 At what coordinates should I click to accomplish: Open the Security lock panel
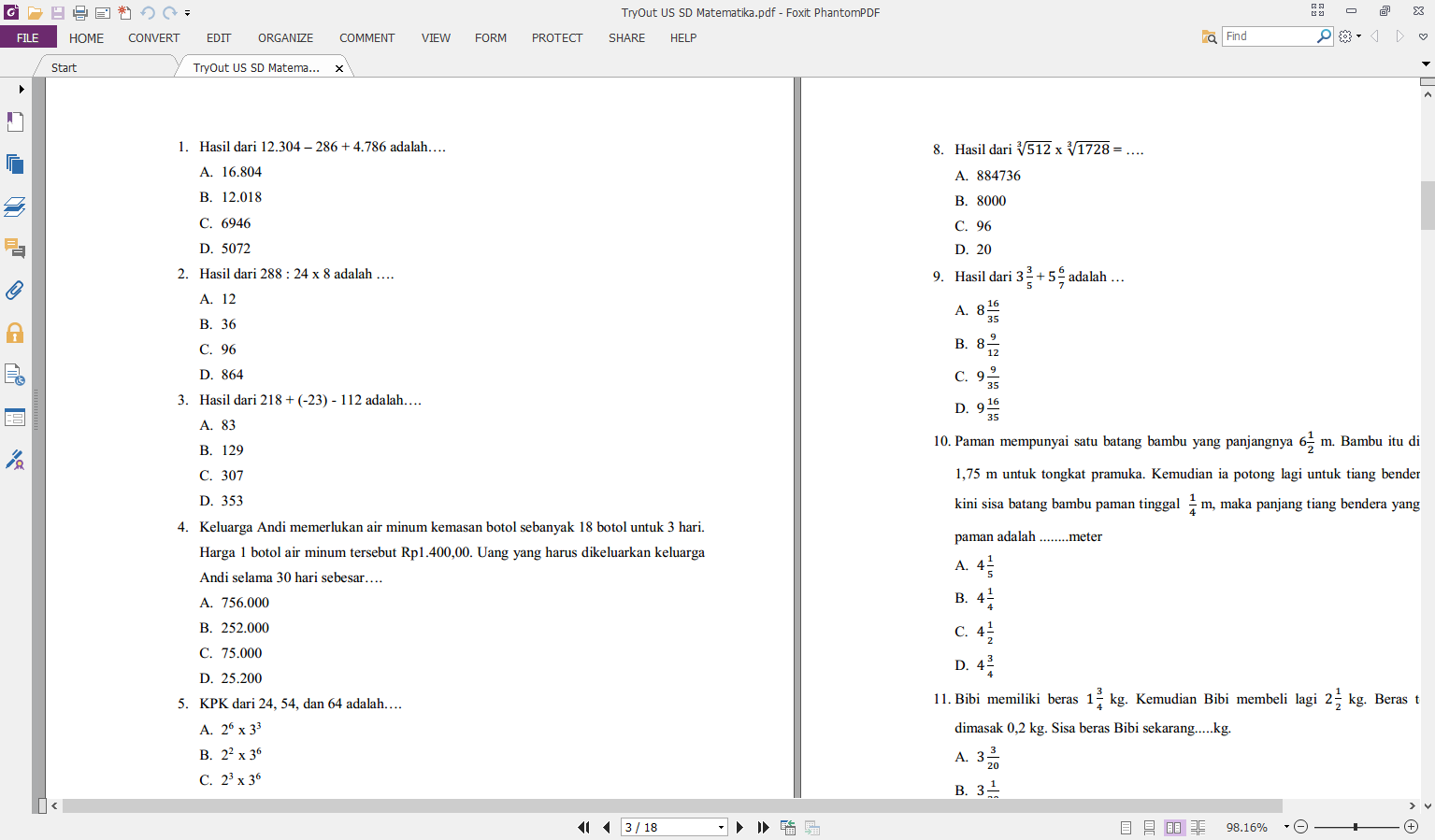pyautogui.click(x=15, y=333)
